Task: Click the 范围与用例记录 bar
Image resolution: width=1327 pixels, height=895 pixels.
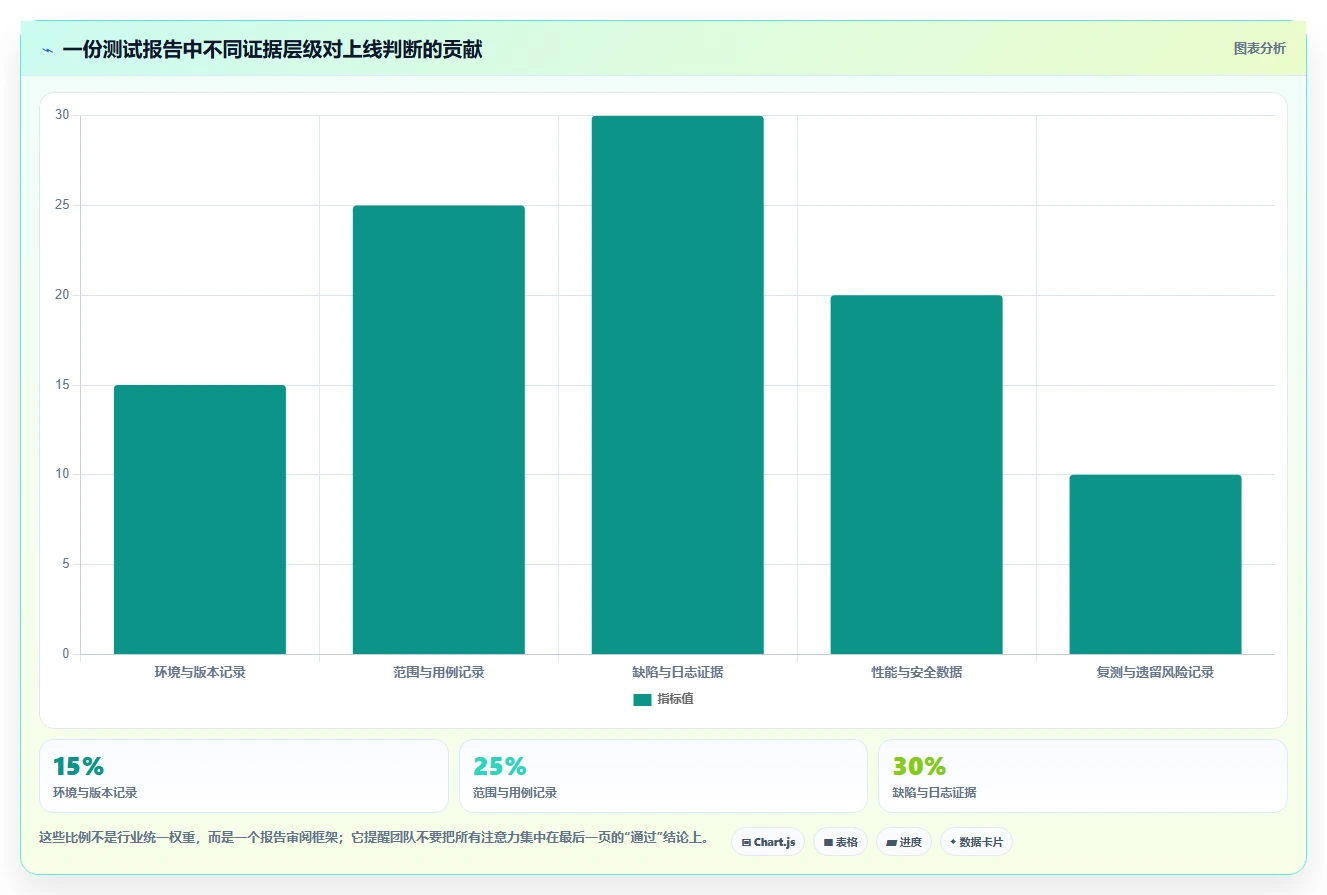Action: coord(439,430)
